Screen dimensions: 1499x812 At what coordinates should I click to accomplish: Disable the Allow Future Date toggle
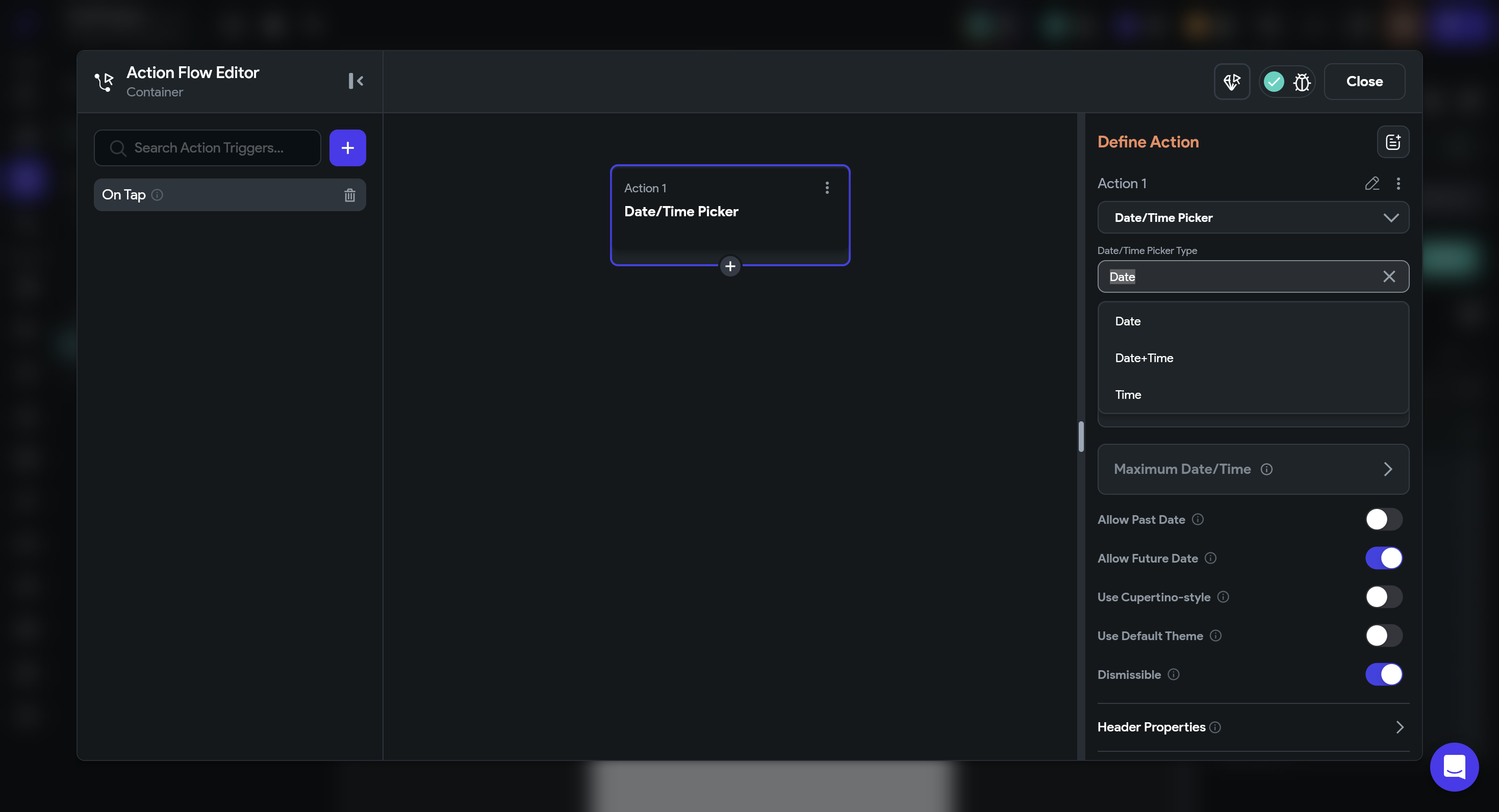click(x=1383, y=558)
